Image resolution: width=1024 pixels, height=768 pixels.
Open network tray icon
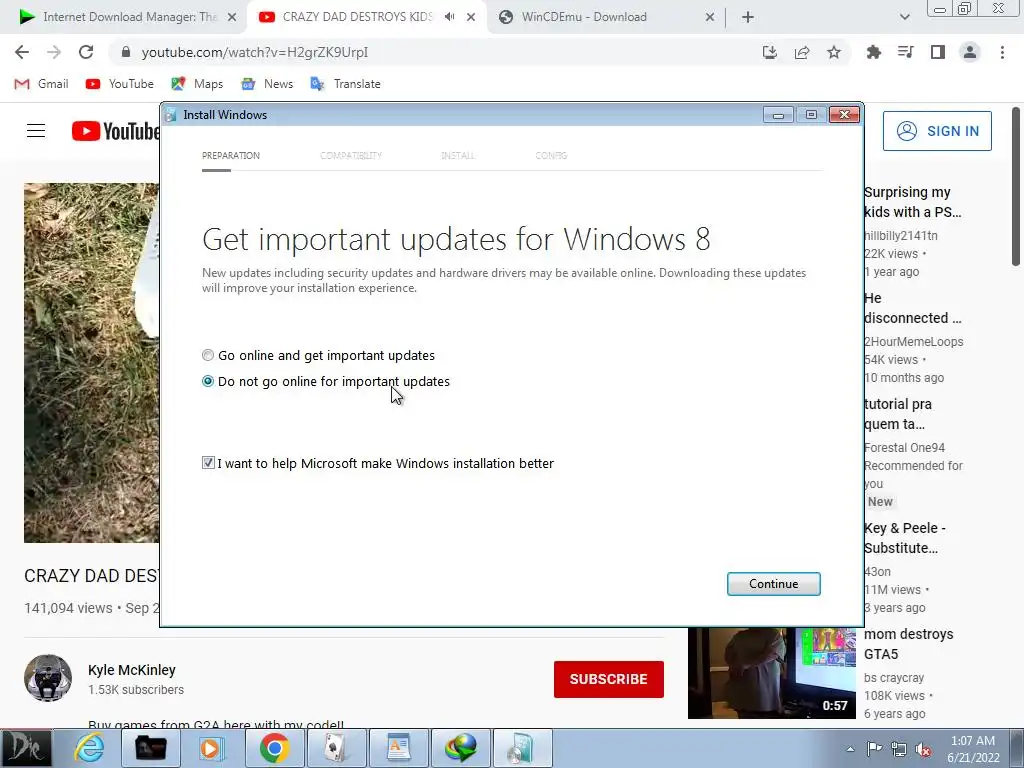(899, 749)
